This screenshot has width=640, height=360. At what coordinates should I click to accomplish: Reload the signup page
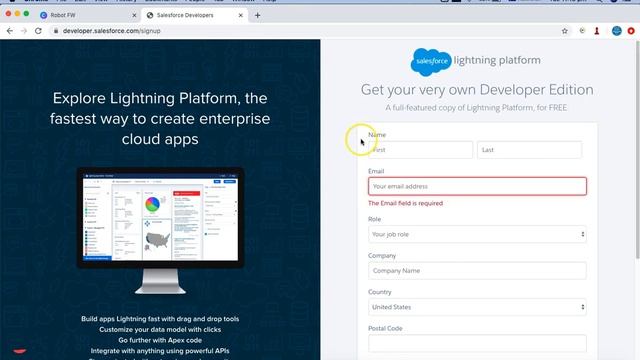[38, 31]
